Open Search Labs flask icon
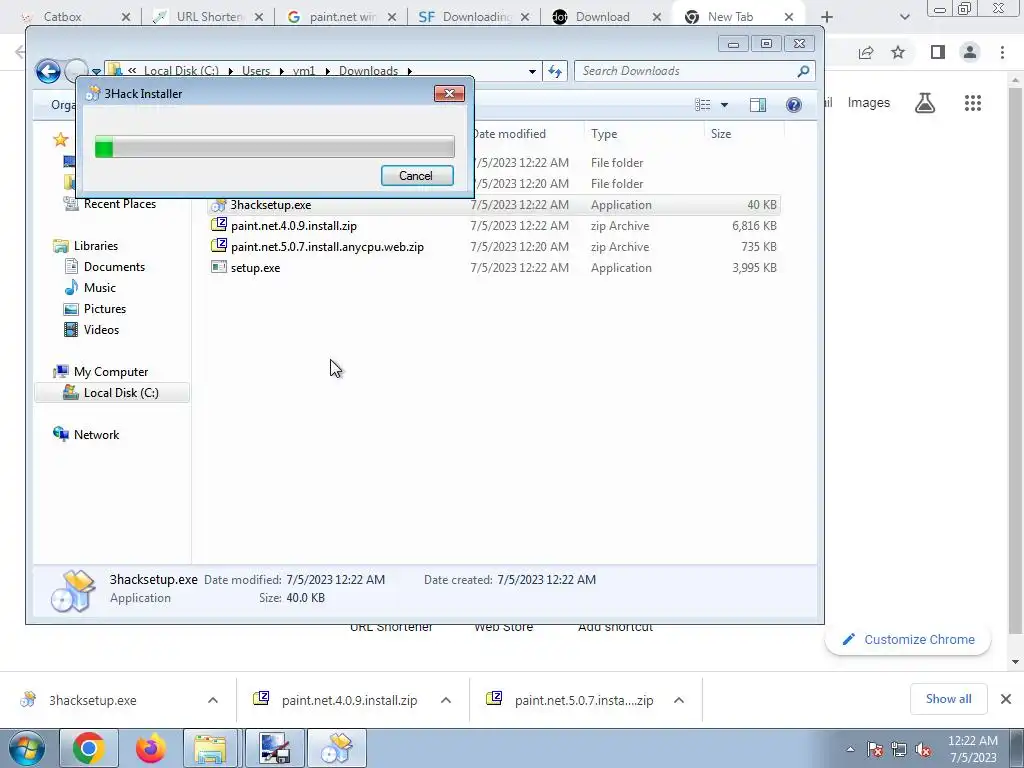 point(925,103)
